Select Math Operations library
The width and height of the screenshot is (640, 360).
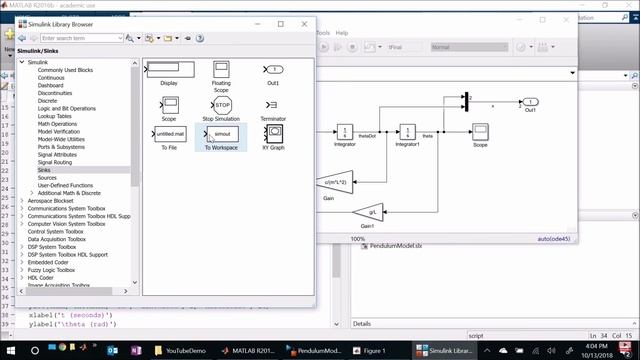[57, 124]
